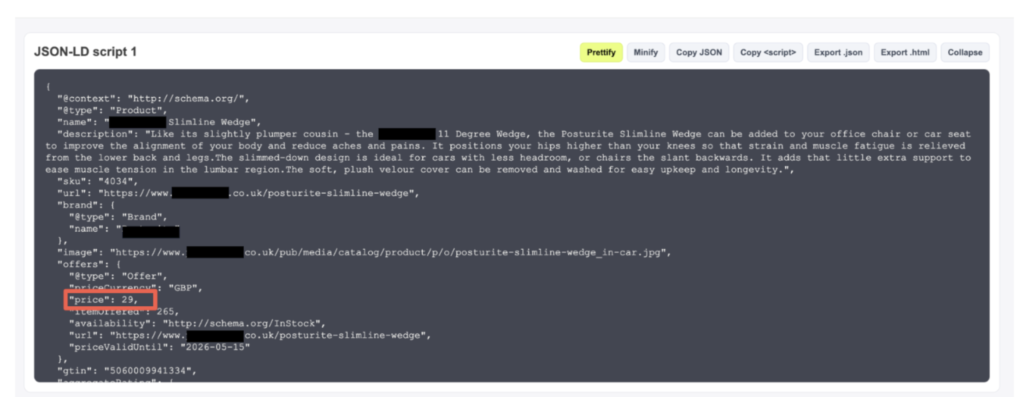Click the "itemOffered": 265 line
Viewport: 1024px width, 397px height.
click(x=124, y=311)
